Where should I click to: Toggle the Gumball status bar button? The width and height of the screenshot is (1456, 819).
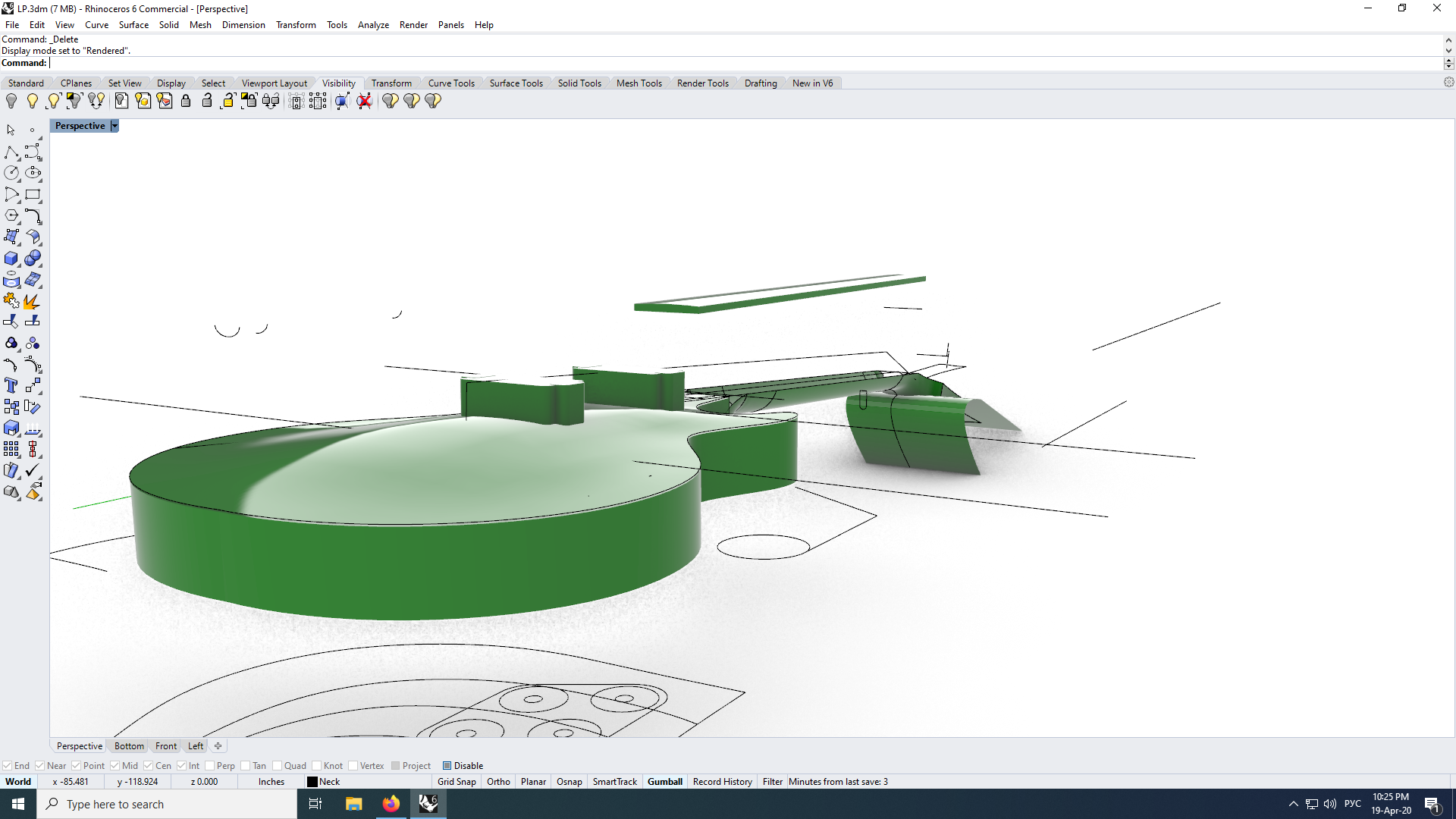(664, 782)
